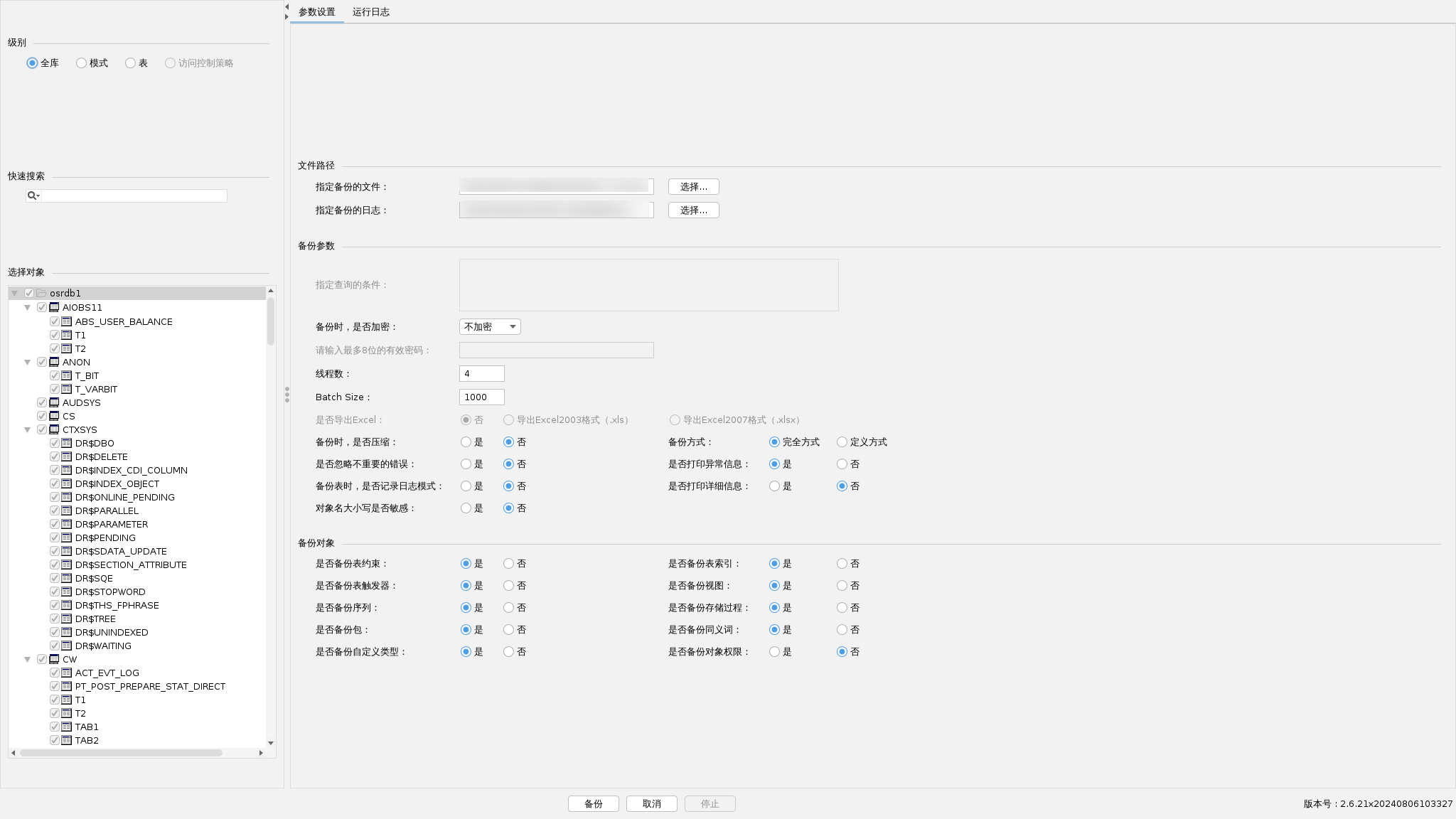
Task: Click the 备份 button
Action: click(593, 803)
